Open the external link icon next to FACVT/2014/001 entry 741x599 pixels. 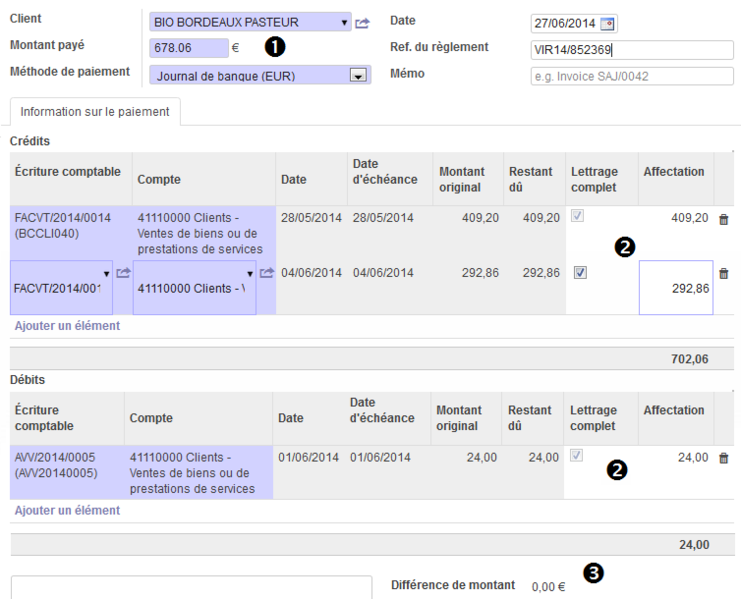coord(123,273)
